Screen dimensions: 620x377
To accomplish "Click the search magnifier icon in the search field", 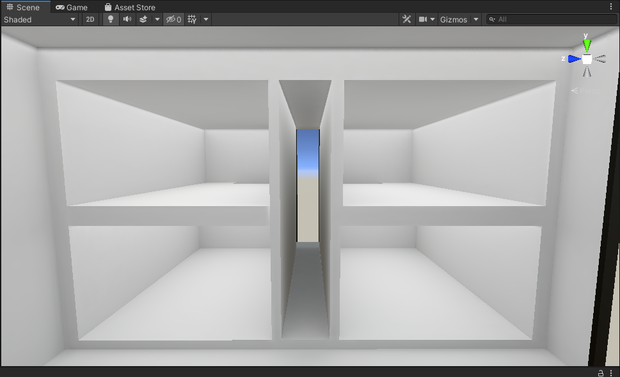I will pos(492,19).
